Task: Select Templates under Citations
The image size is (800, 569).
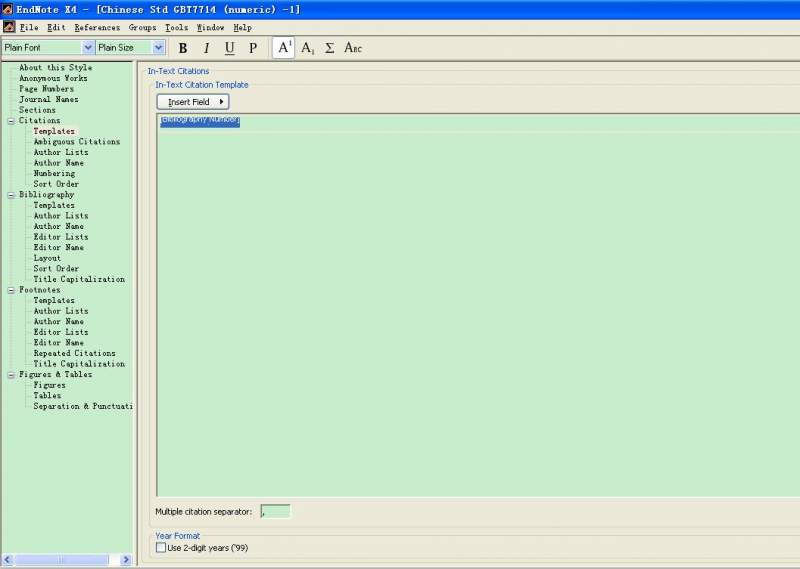Action: pos(54,131)
